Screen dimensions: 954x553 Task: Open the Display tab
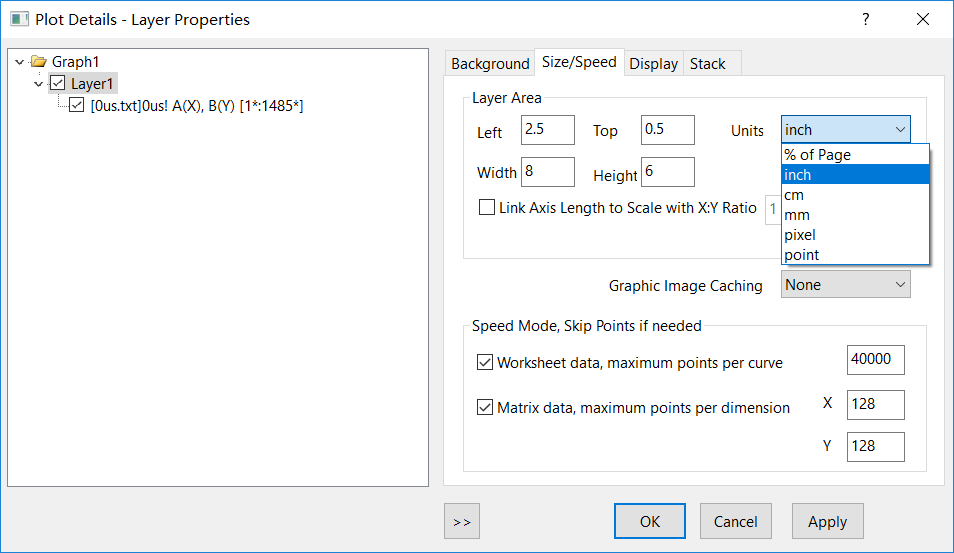pos(653,63)
